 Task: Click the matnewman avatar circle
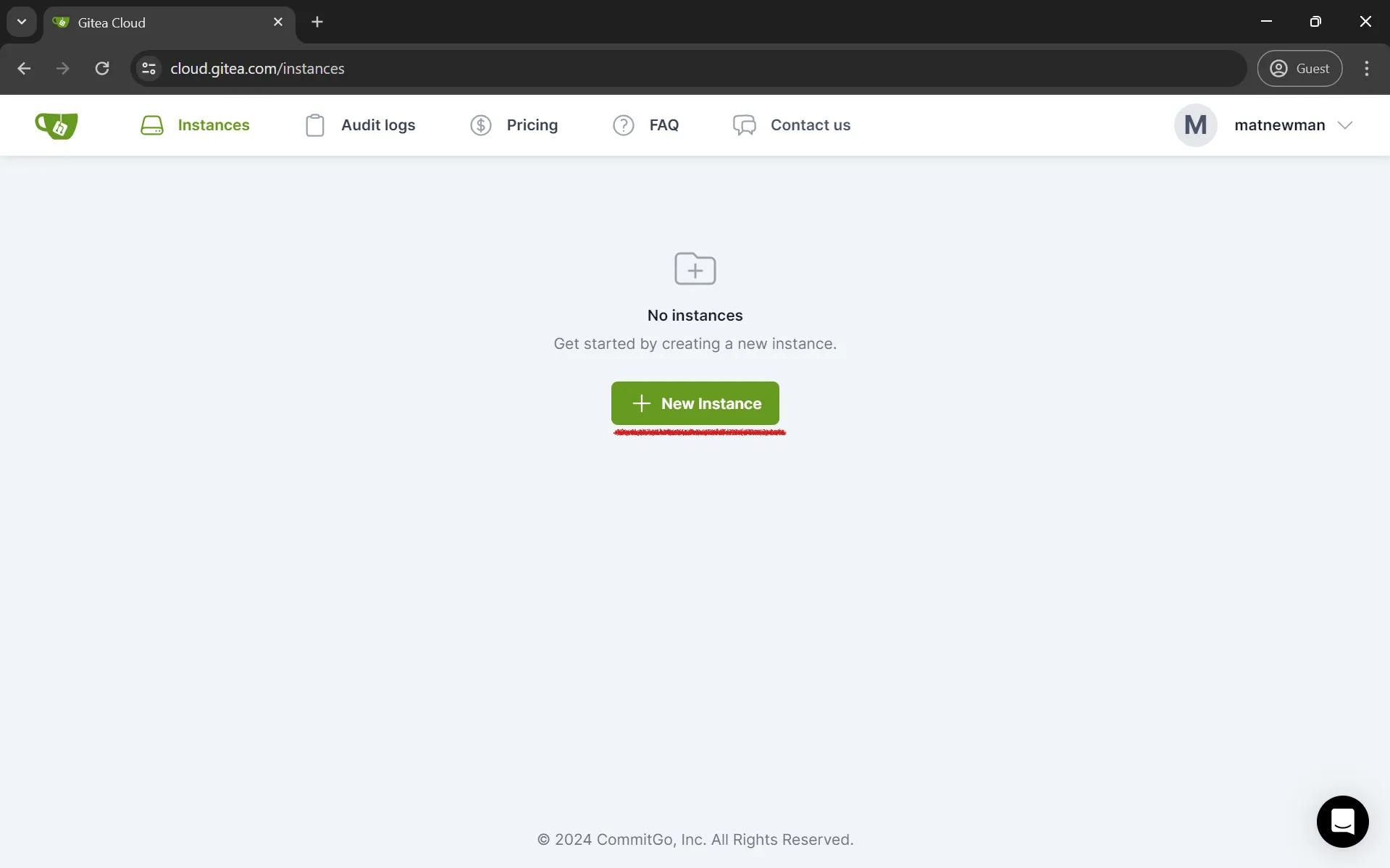[1195, 125]
